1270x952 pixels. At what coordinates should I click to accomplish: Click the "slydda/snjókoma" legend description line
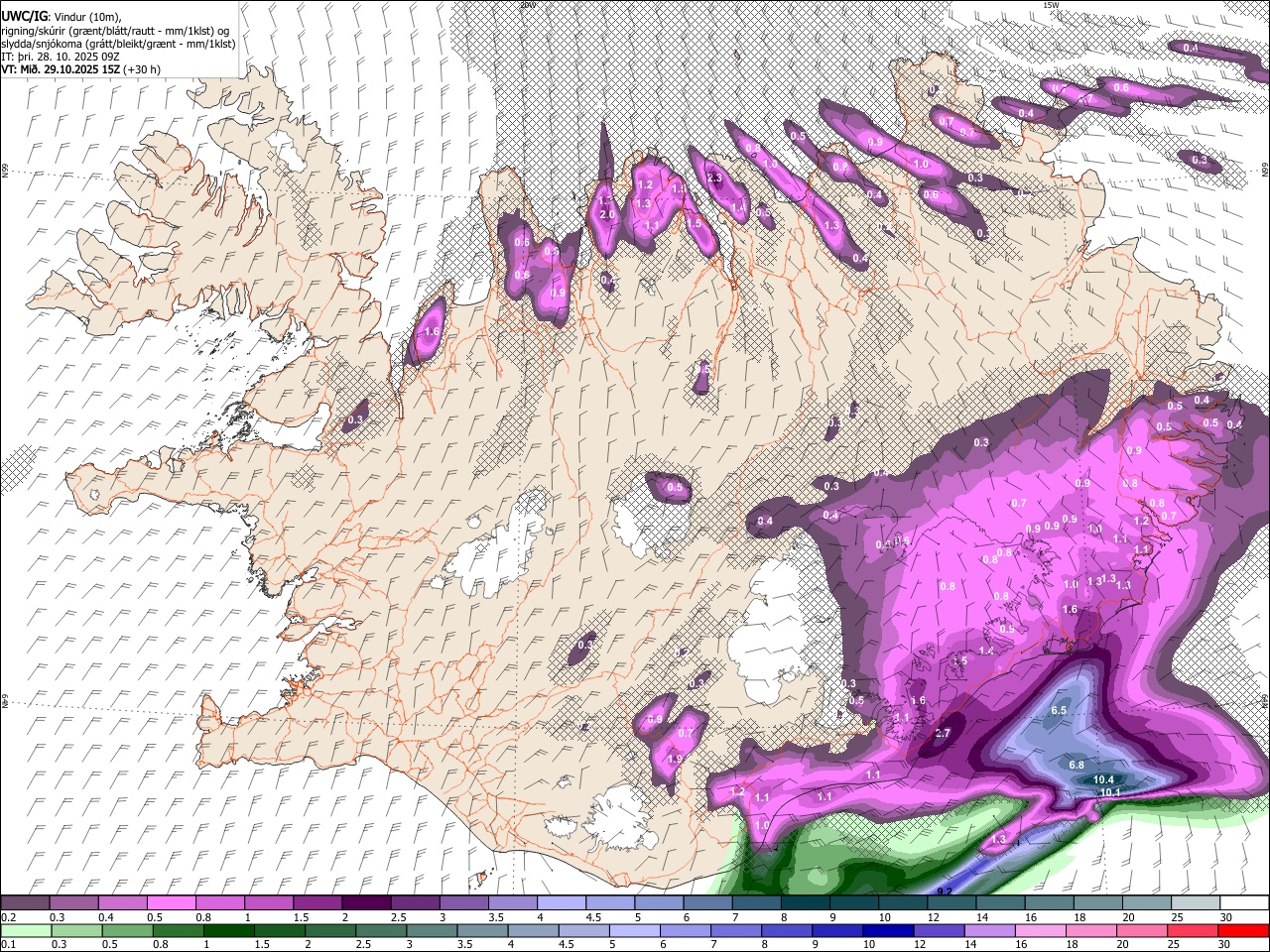pyautogui.click(x=118, y=44)
